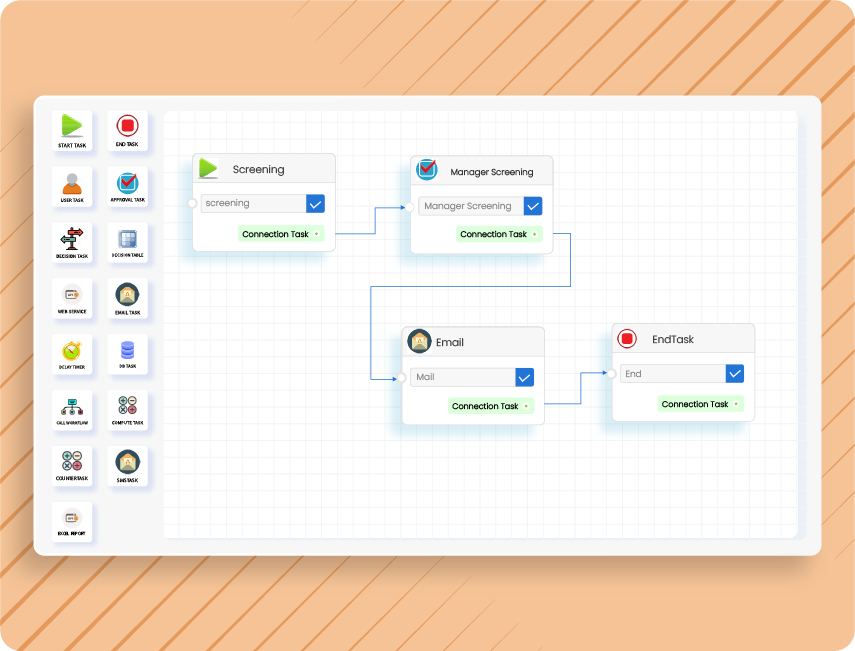
Task: Select the DB Task icon
Action: (x=128, y=351)
